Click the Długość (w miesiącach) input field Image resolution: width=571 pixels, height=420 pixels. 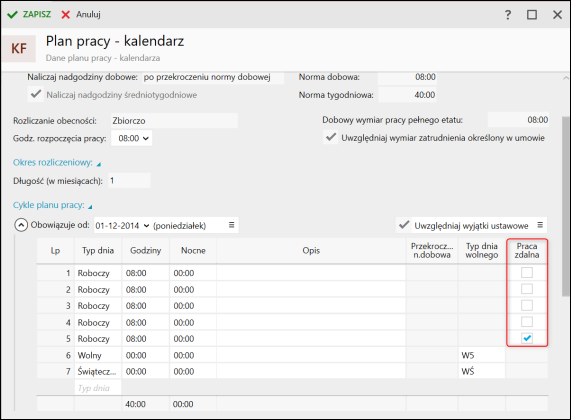click(129, 180)
